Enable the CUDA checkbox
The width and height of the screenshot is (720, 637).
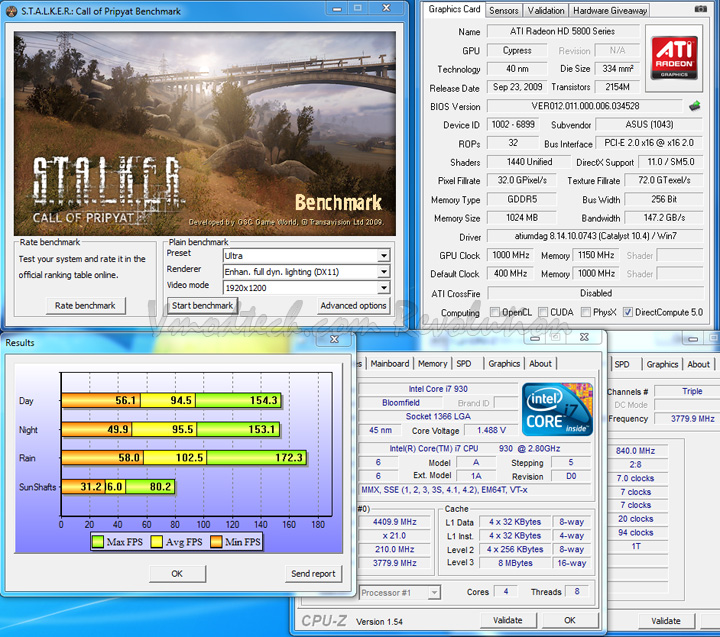[x=543, y=312]
